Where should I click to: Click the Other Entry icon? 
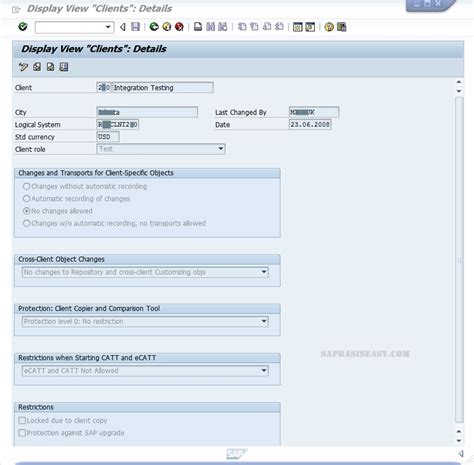(x=64, y=67)
